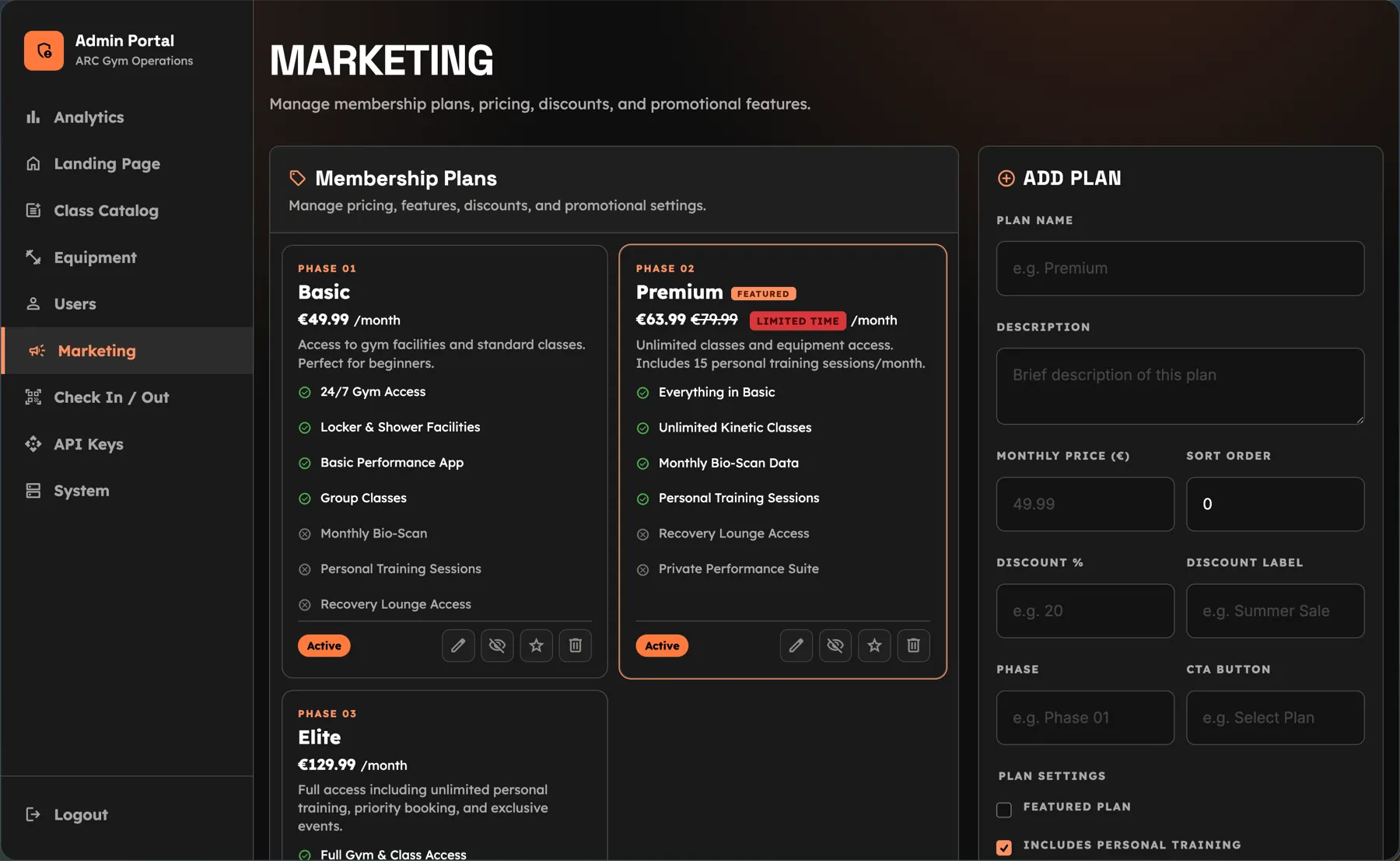Focus the Phase input field

pos(1085,718)
